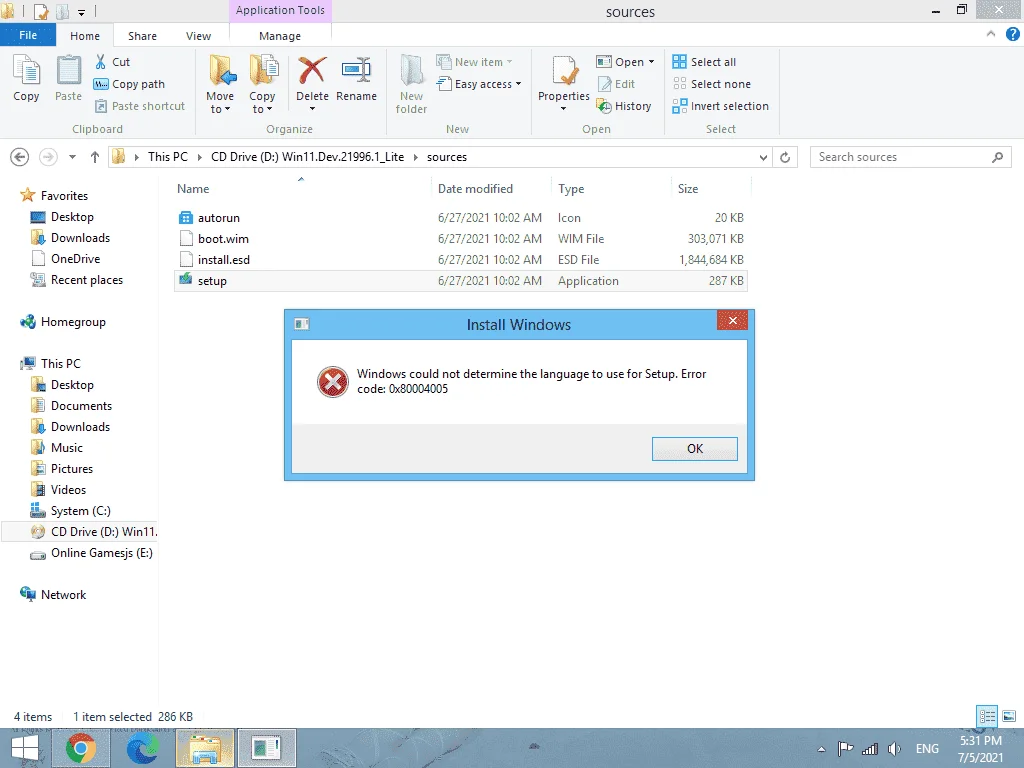
Task: Open the Easy access dropdown
Action: [x=479, y=84]
